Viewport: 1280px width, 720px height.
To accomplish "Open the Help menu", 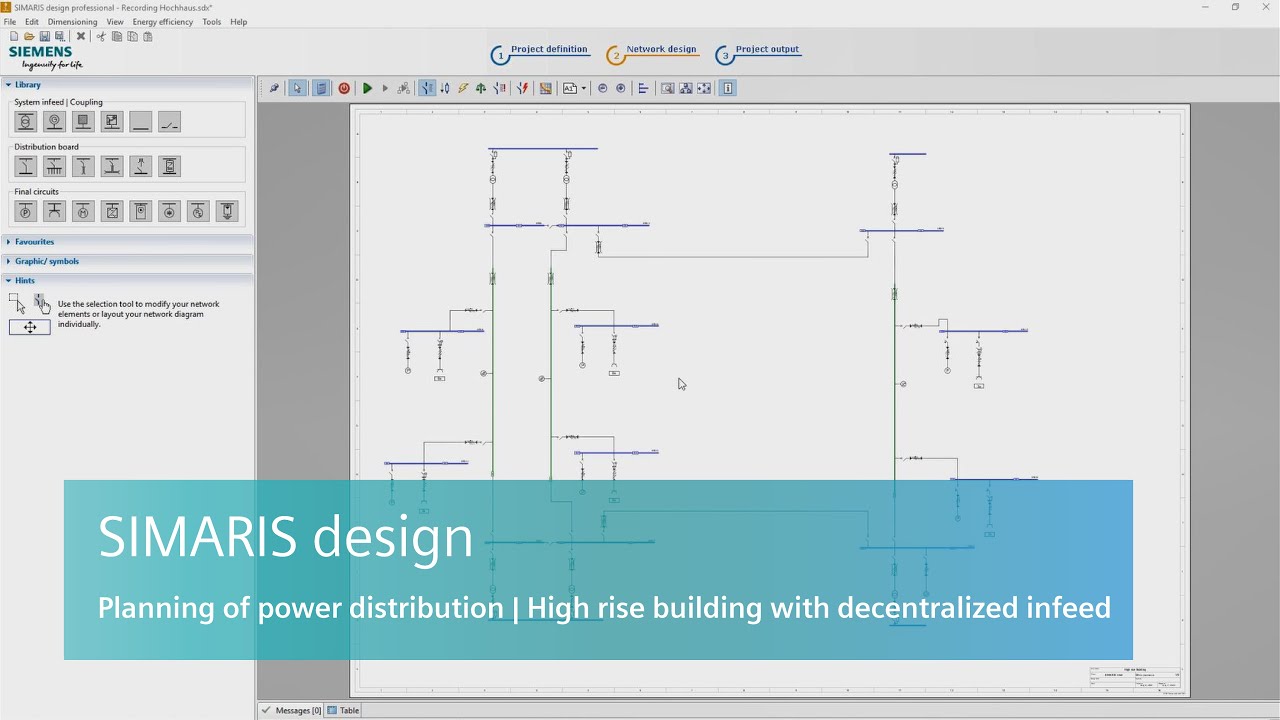I will coord(238,22).
